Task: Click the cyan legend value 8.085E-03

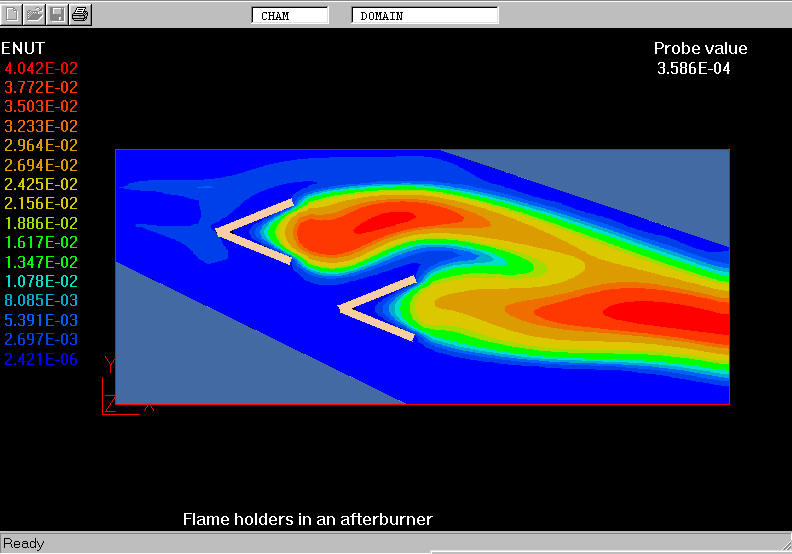Action: coord(41,300)
